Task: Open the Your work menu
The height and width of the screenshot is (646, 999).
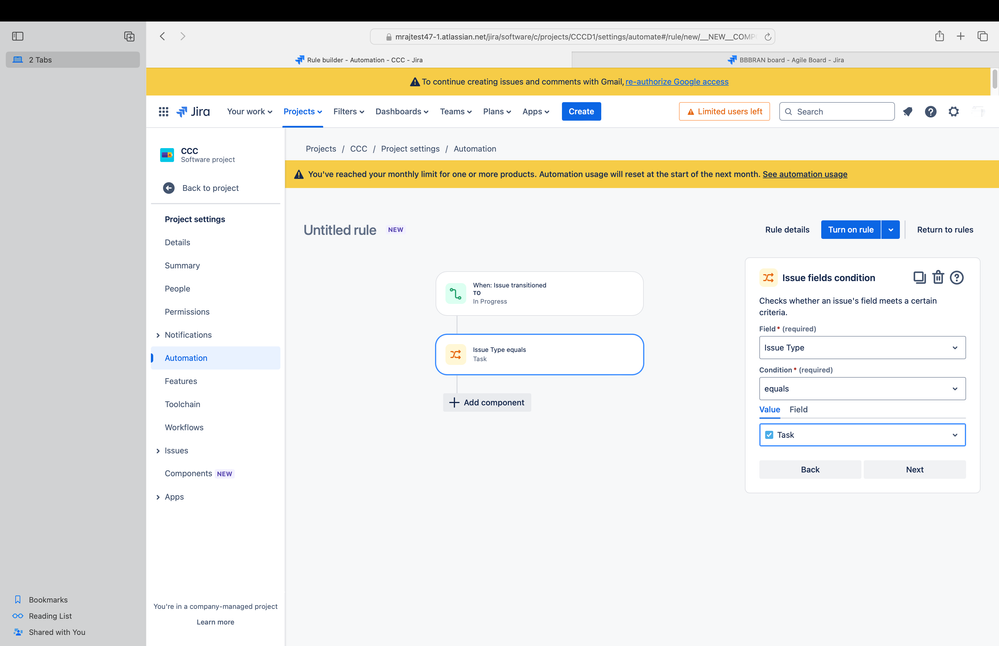Action: [x=250, y=111]
